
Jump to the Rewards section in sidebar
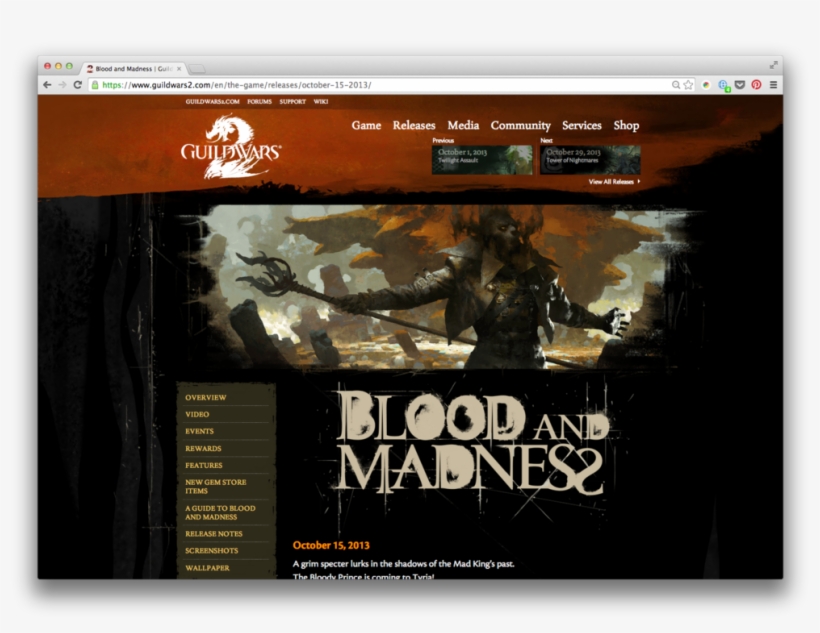point(203,448)
